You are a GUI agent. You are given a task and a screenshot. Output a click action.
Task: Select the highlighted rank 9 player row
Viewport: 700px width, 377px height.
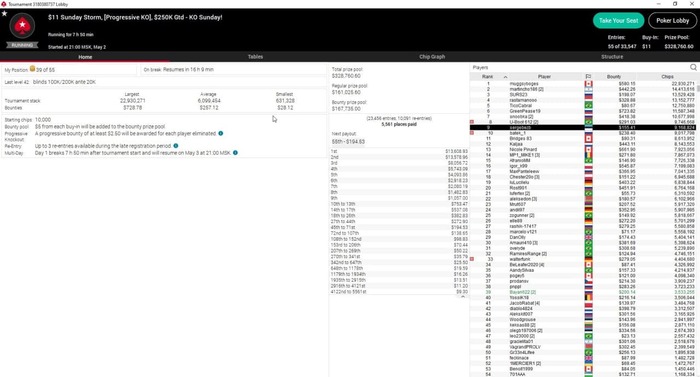click(x=583, y=127)
